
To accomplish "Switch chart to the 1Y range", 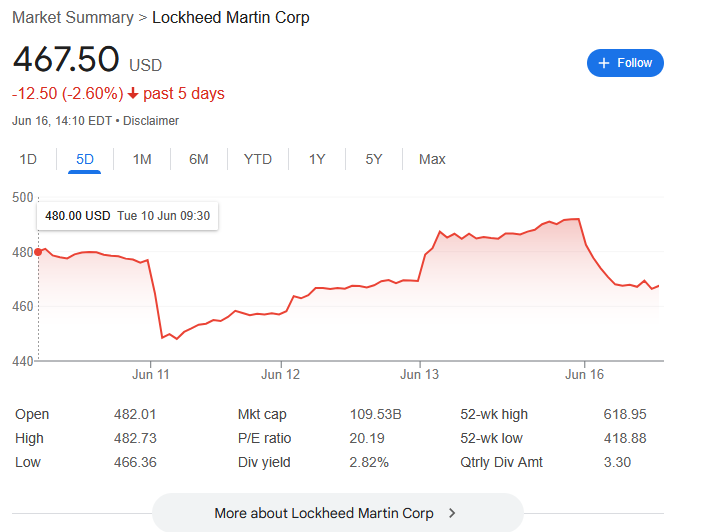I will (317, 159).
